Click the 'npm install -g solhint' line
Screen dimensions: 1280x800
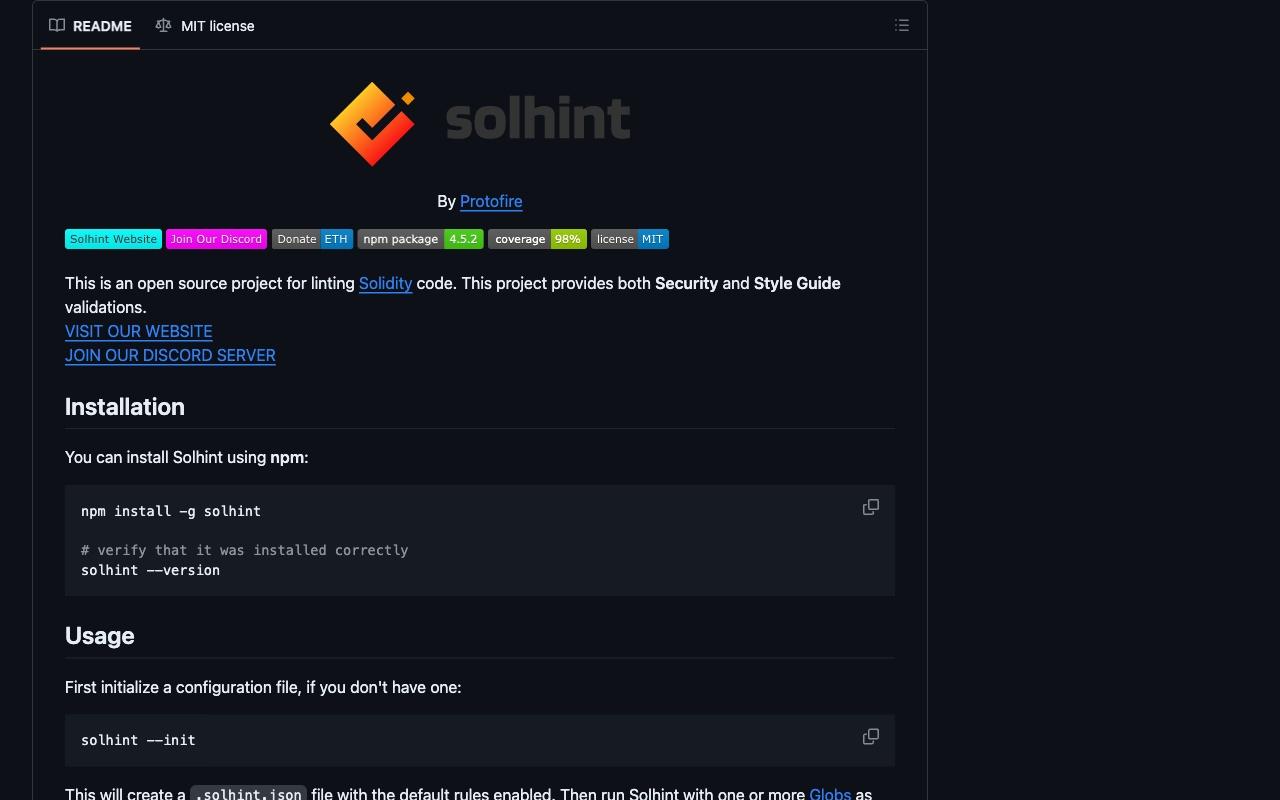coord(171,511)
